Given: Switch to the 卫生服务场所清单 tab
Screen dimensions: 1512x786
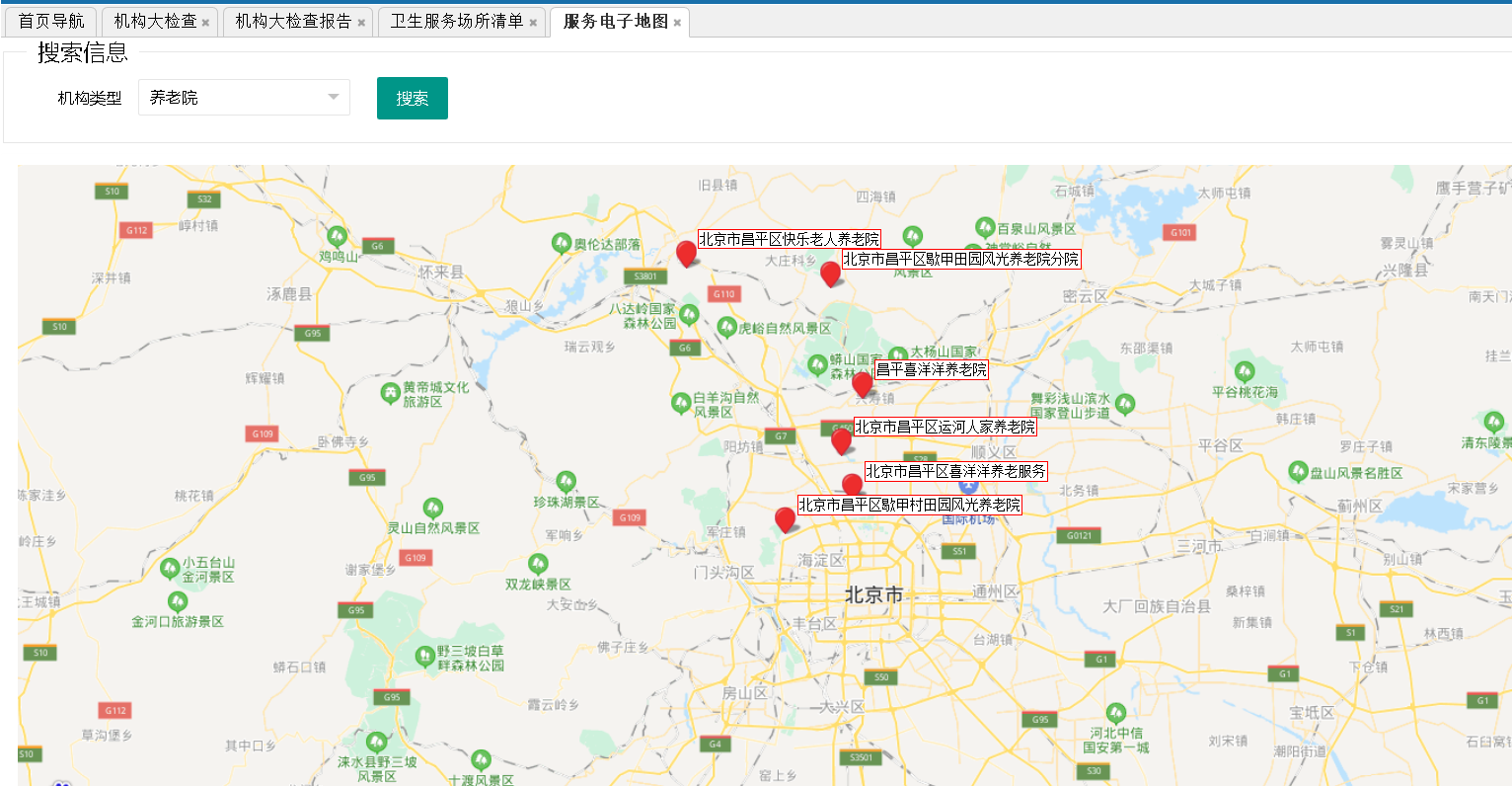Looking at the screenshot, I should [456, 22].
